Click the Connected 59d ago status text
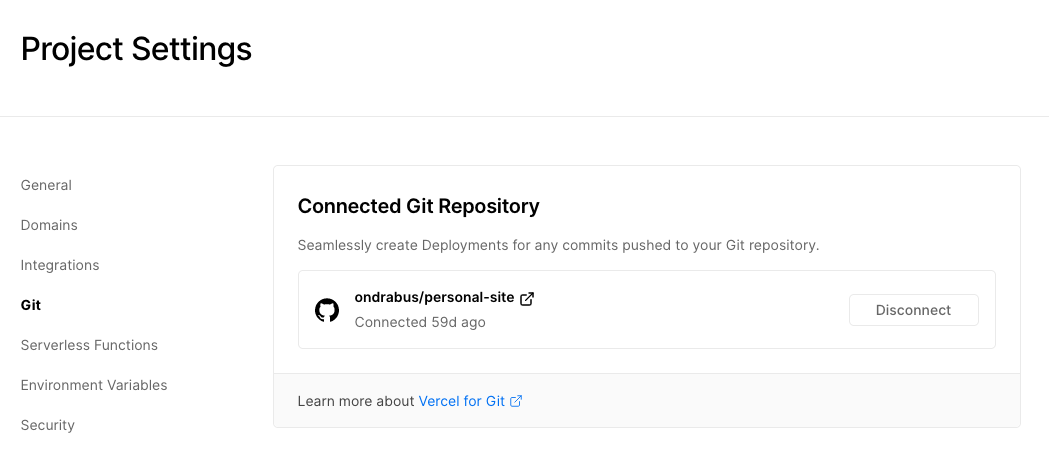This screenshot has height=451, width=1049. point(420,322)
